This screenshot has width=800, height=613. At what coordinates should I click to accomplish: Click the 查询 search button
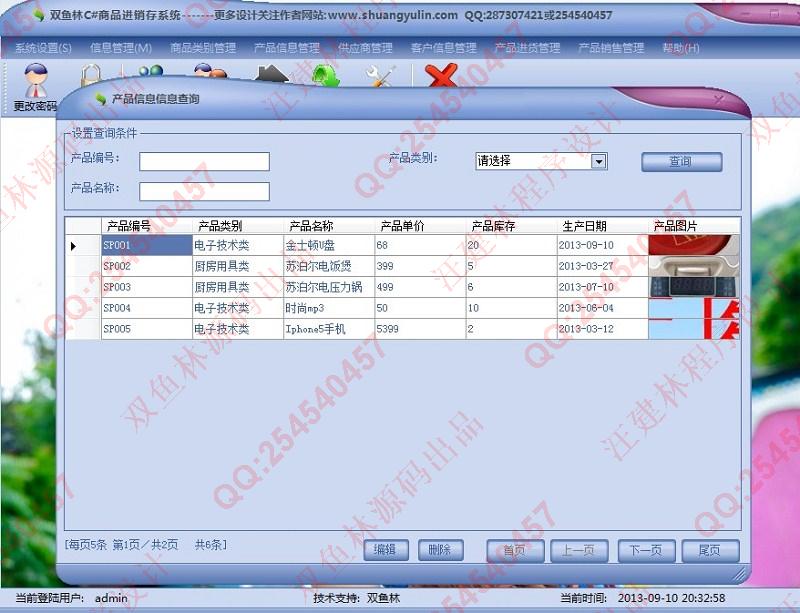point(681,162)
